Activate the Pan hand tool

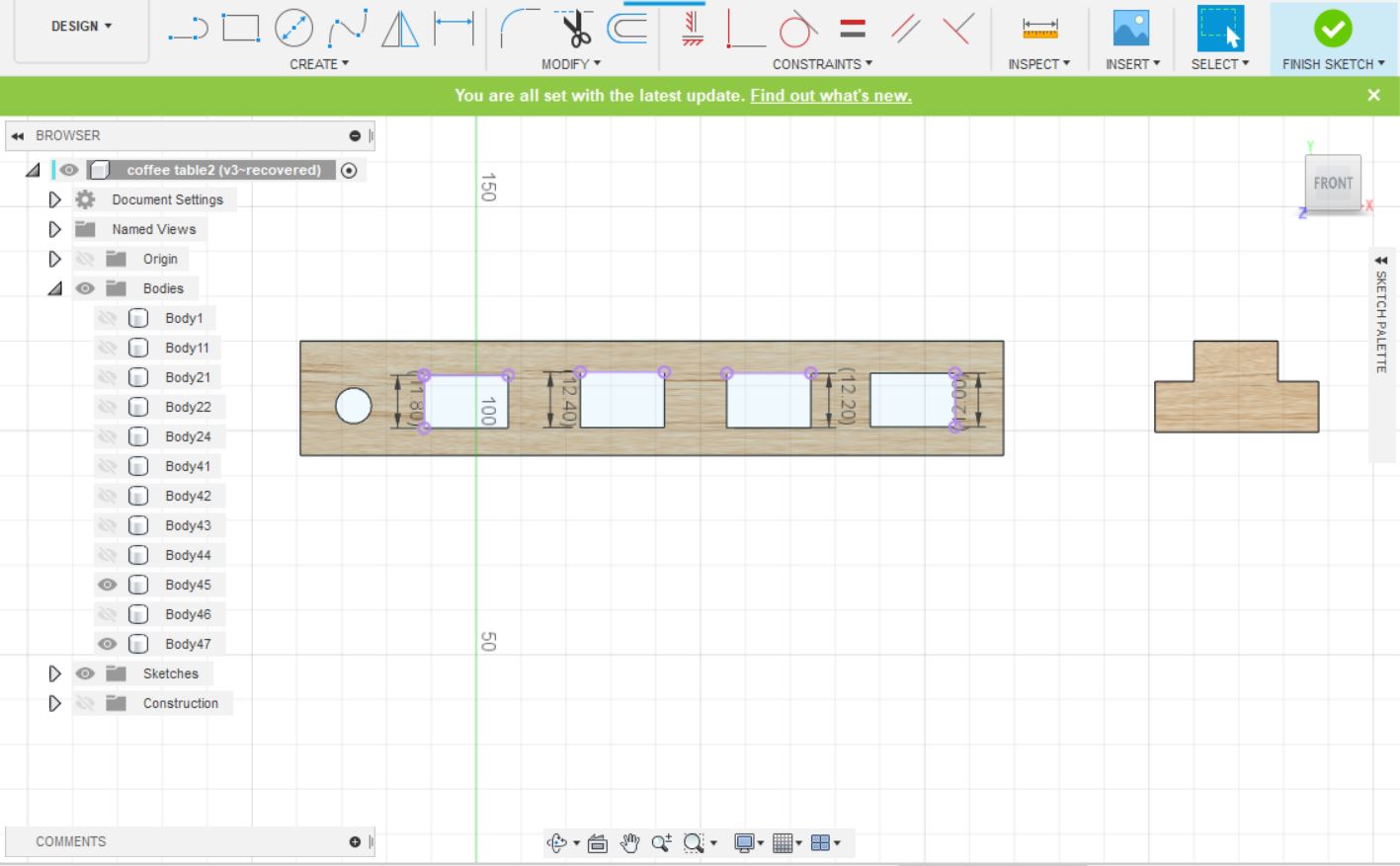629,842
